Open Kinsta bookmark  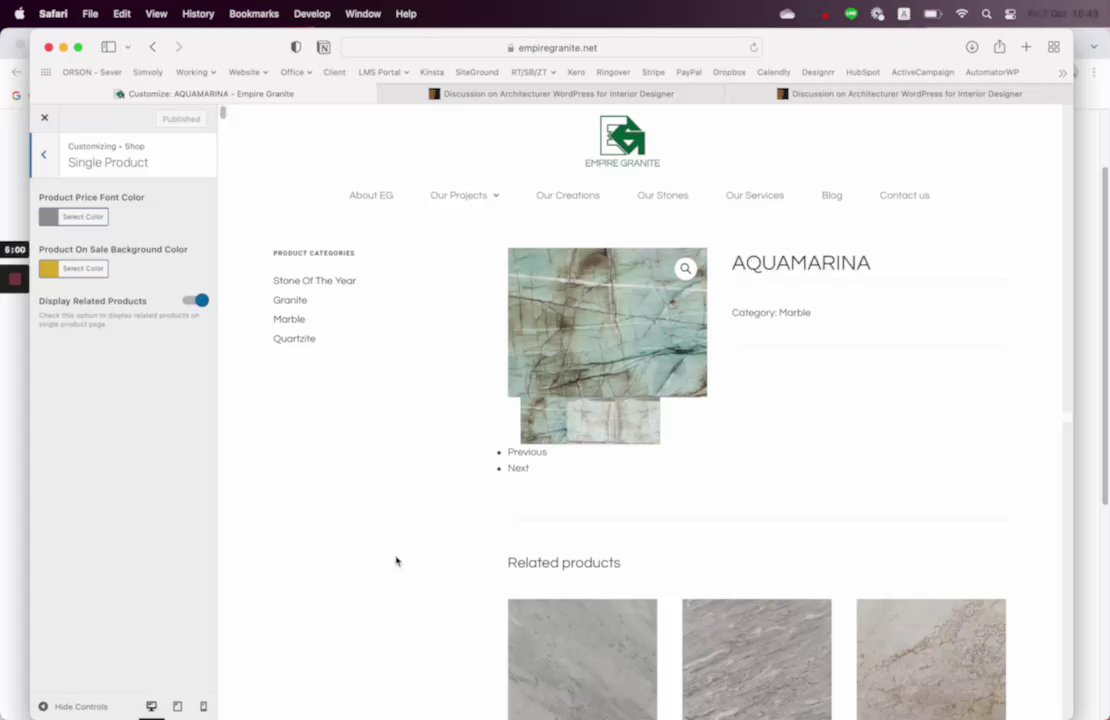point(432,72)
